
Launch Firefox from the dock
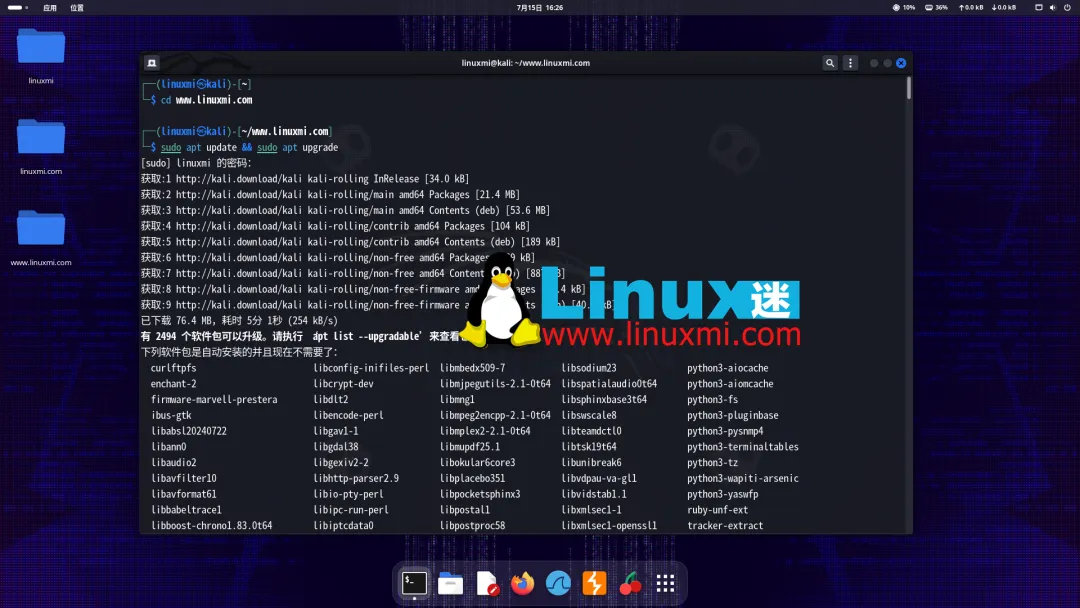522,583
